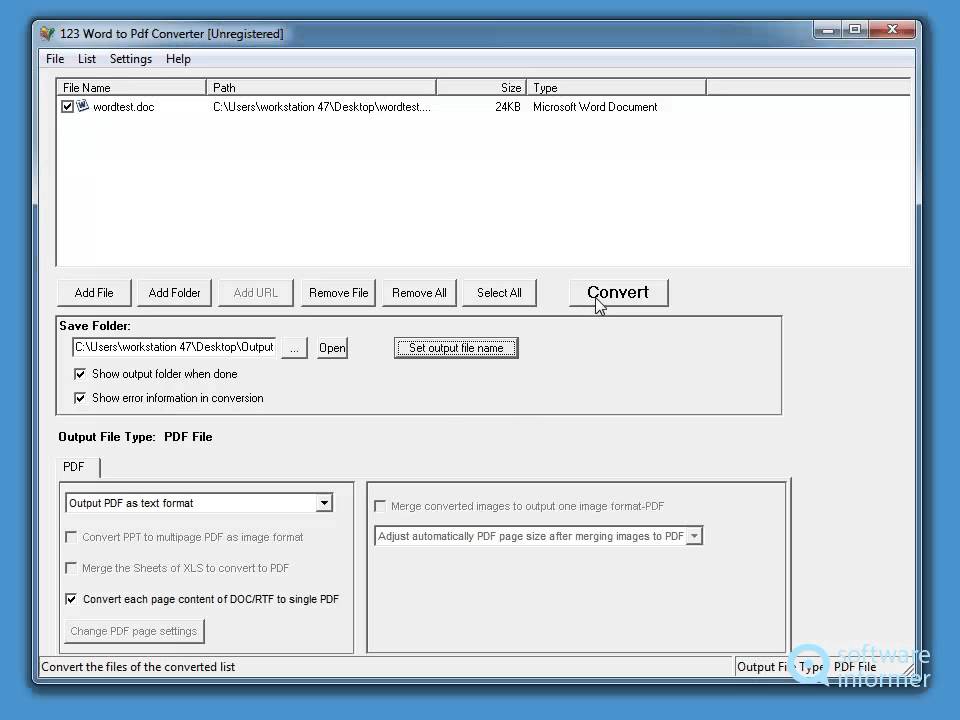Image resolution: width=960 pixels, height=720 pixels.
Task: Select the PDF tab
Action: pos(77,467)
